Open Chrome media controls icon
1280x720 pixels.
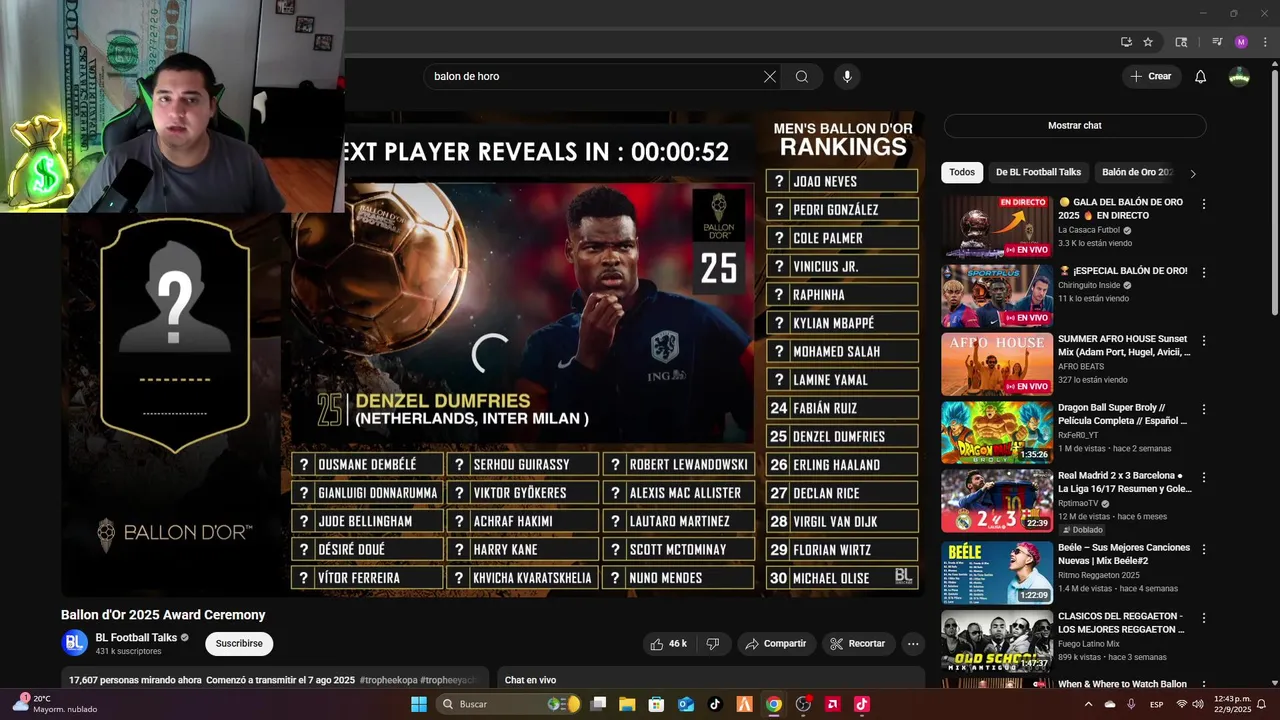coord(1217,42)
